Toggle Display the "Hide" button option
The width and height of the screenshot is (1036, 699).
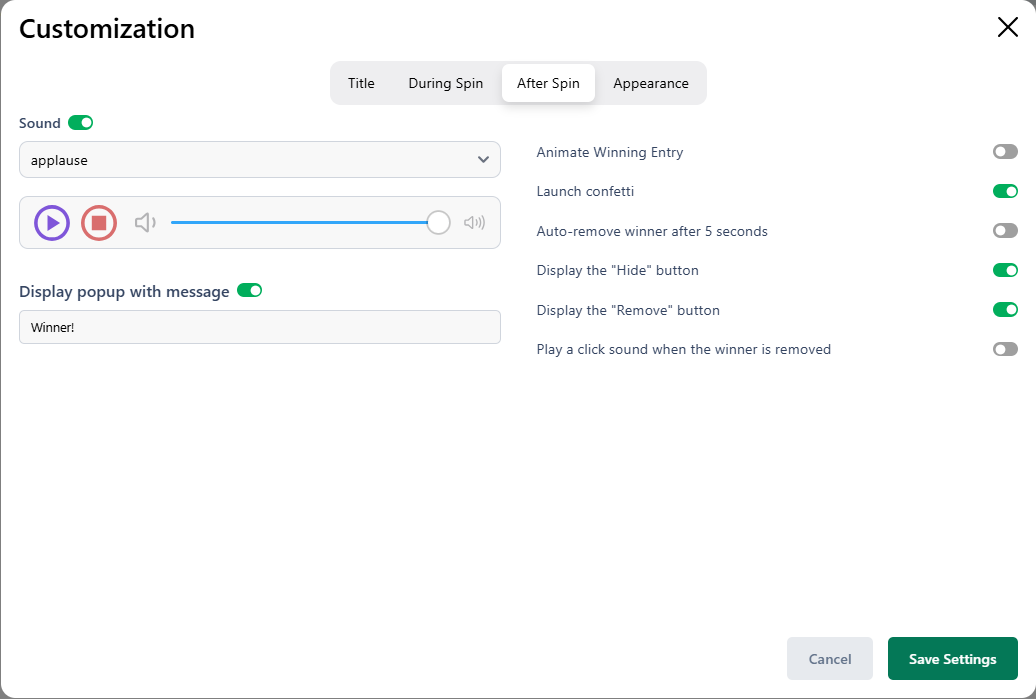click(x=1004, y=270)
